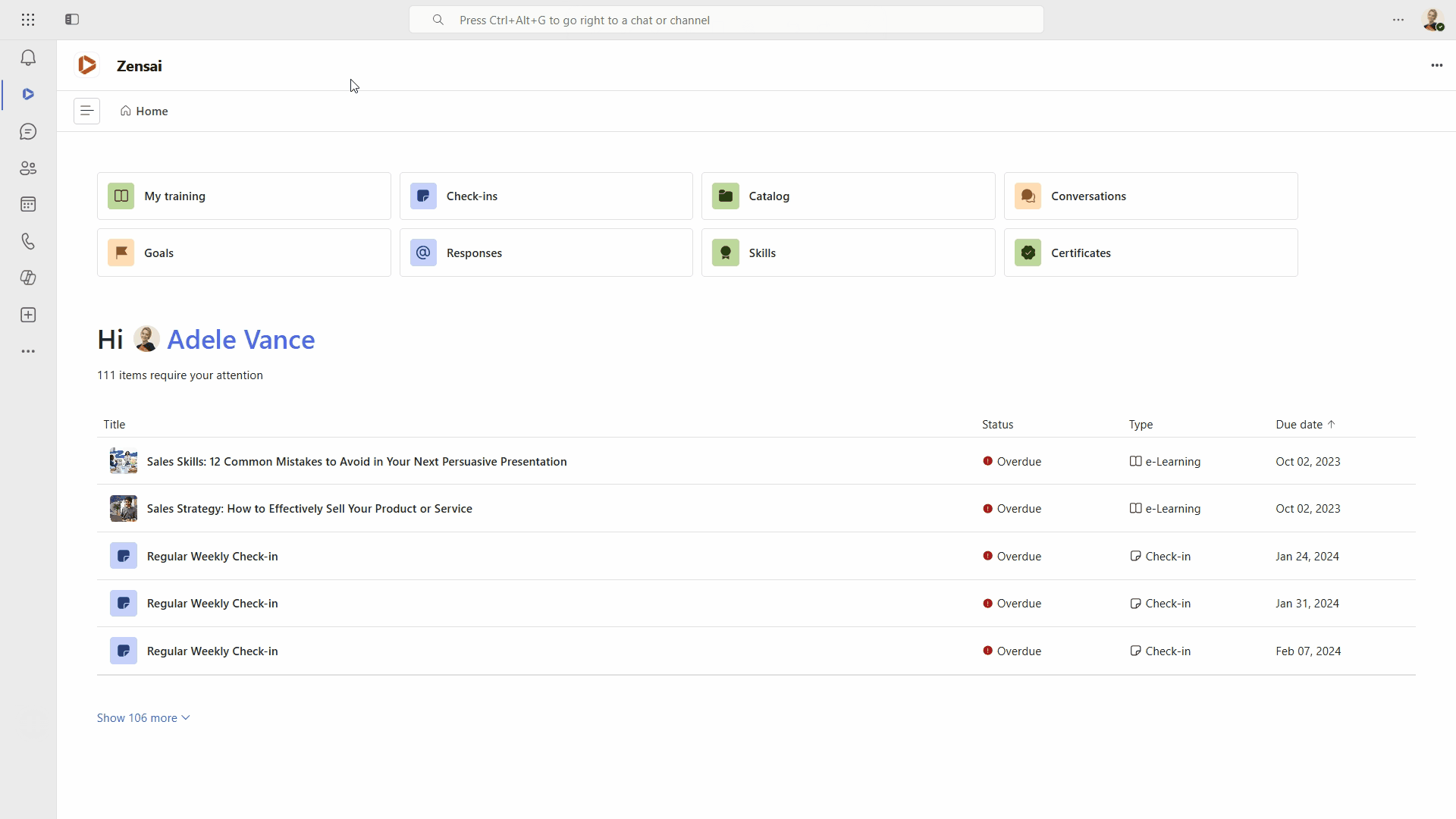1456x819 pixels.
Task: Click Adele Vance's avatar picture
Action: coord(146,339)
